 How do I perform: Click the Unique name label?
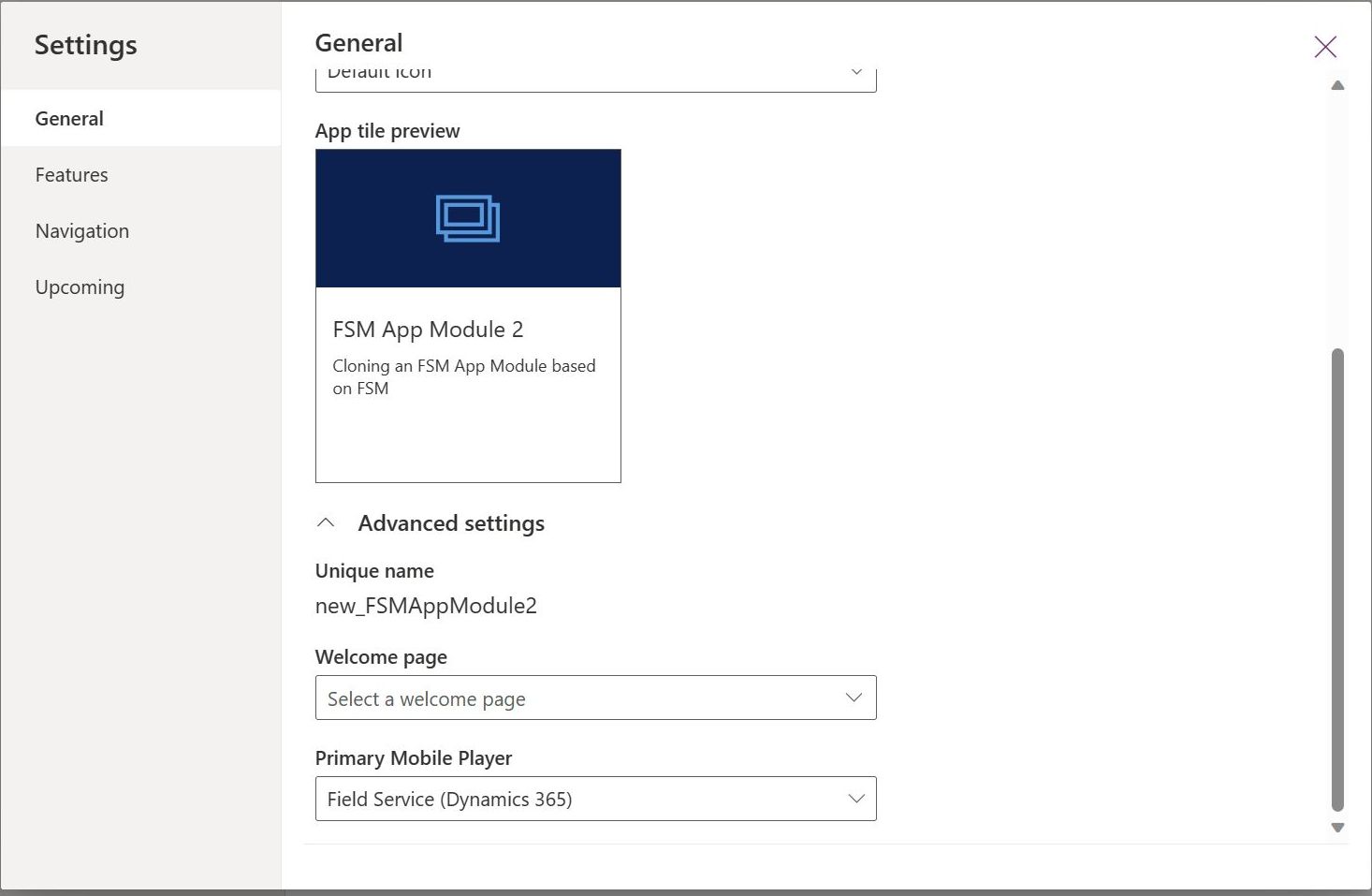coord(374,571)
